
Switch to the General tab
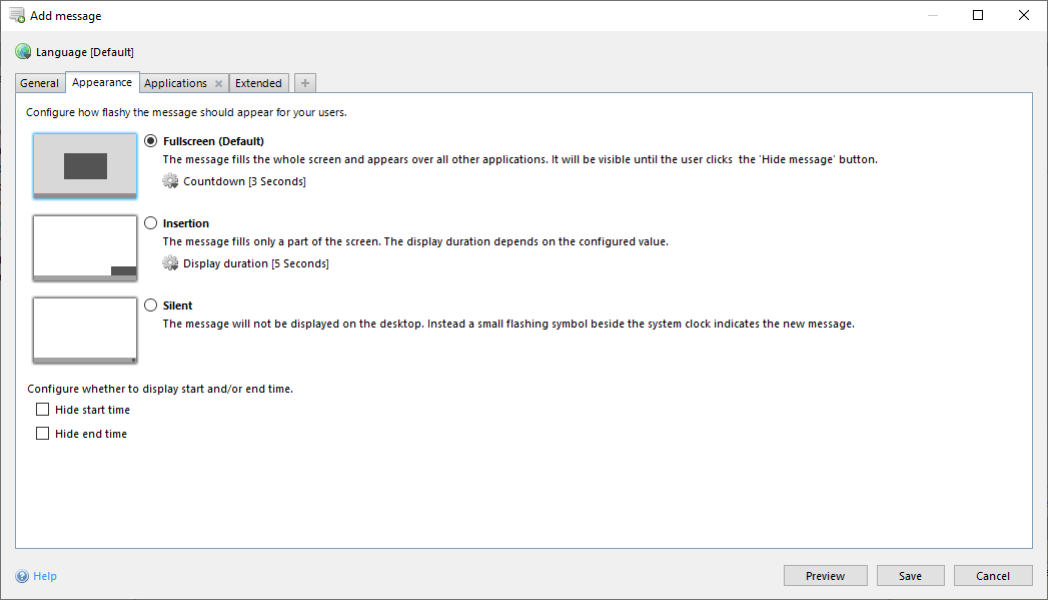click(x=39, y=83)
